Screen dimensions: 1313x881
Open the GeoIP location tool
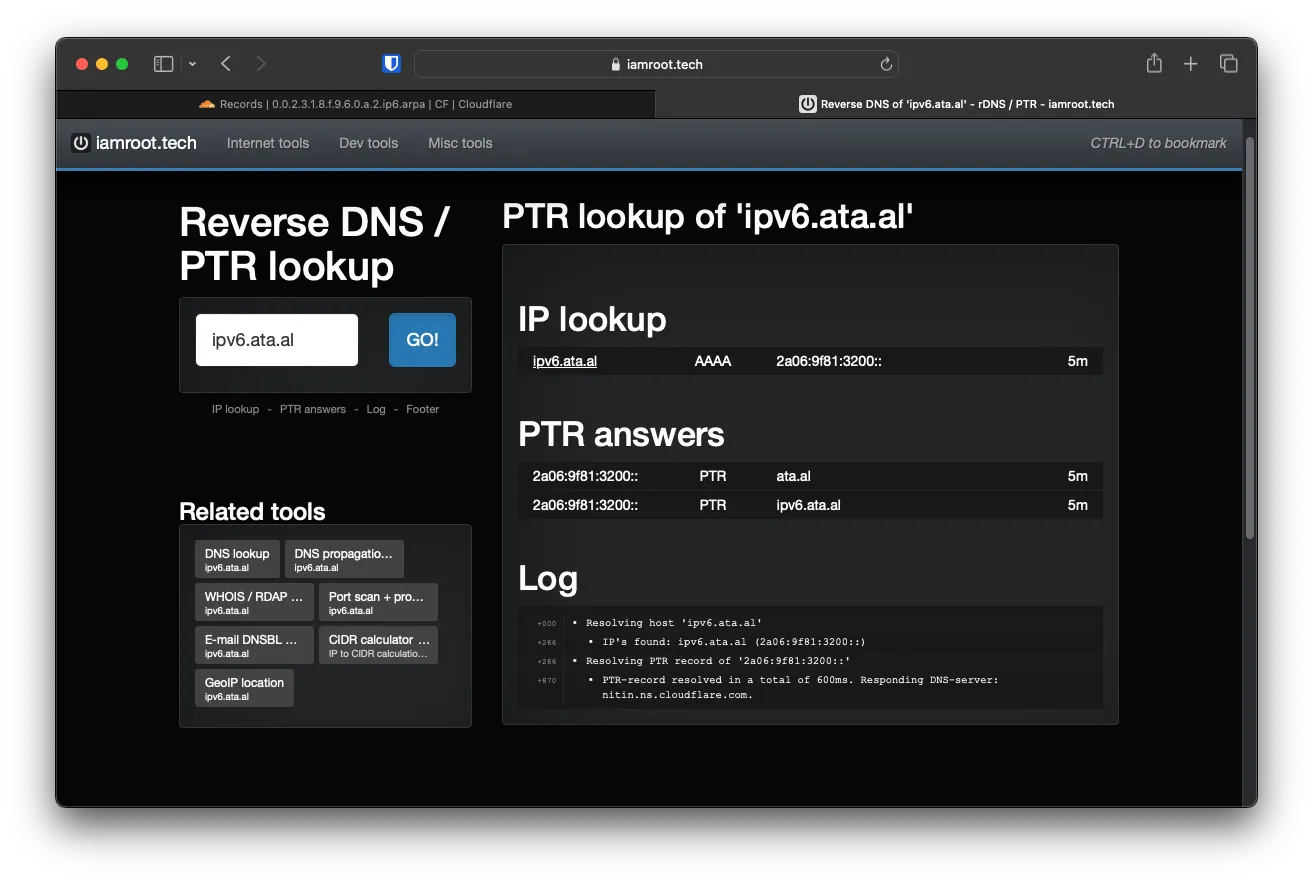[244, 688]
